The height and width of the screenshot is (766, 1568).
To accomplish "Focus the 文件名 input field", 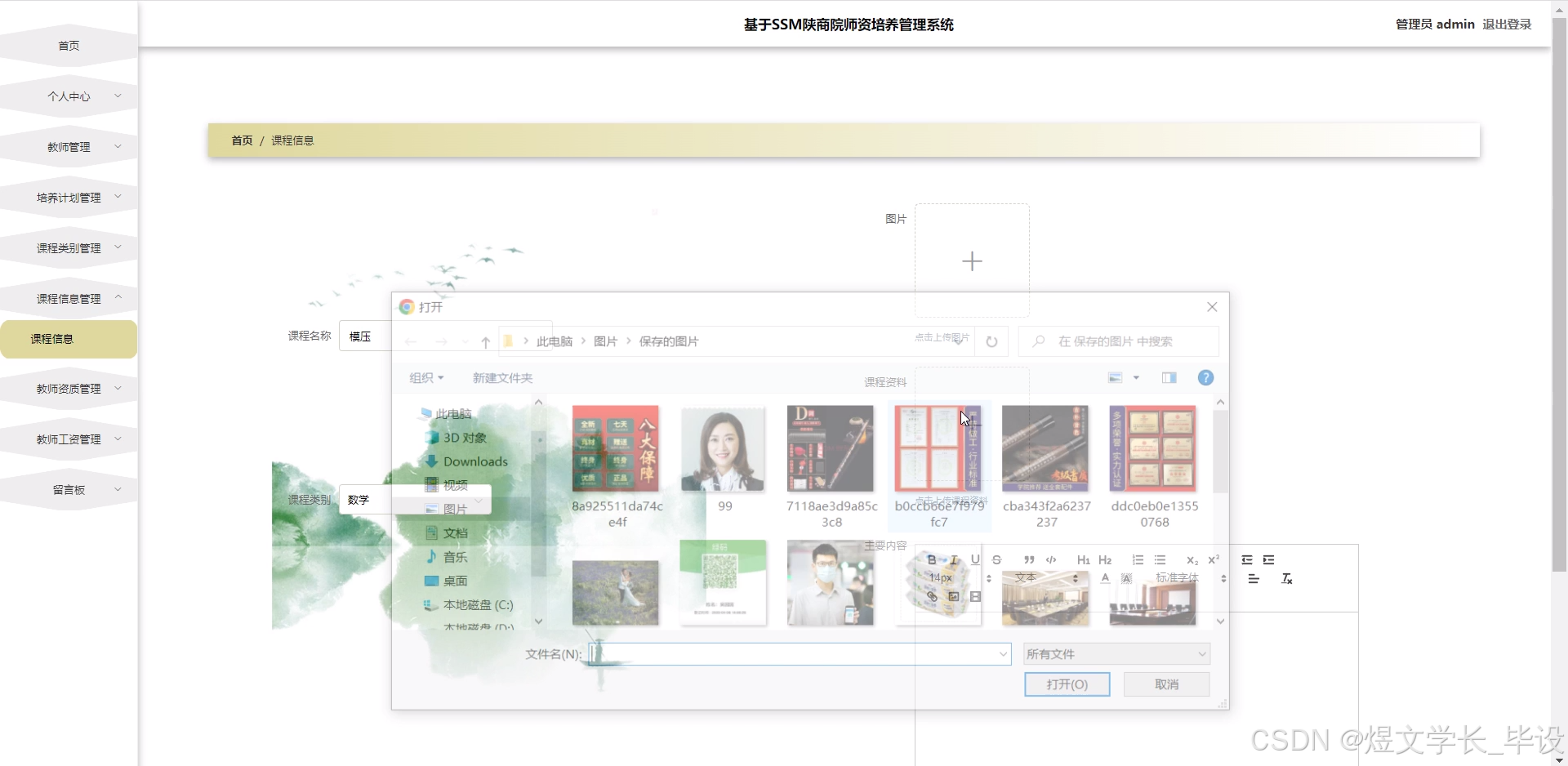I will tap(800, 654).
